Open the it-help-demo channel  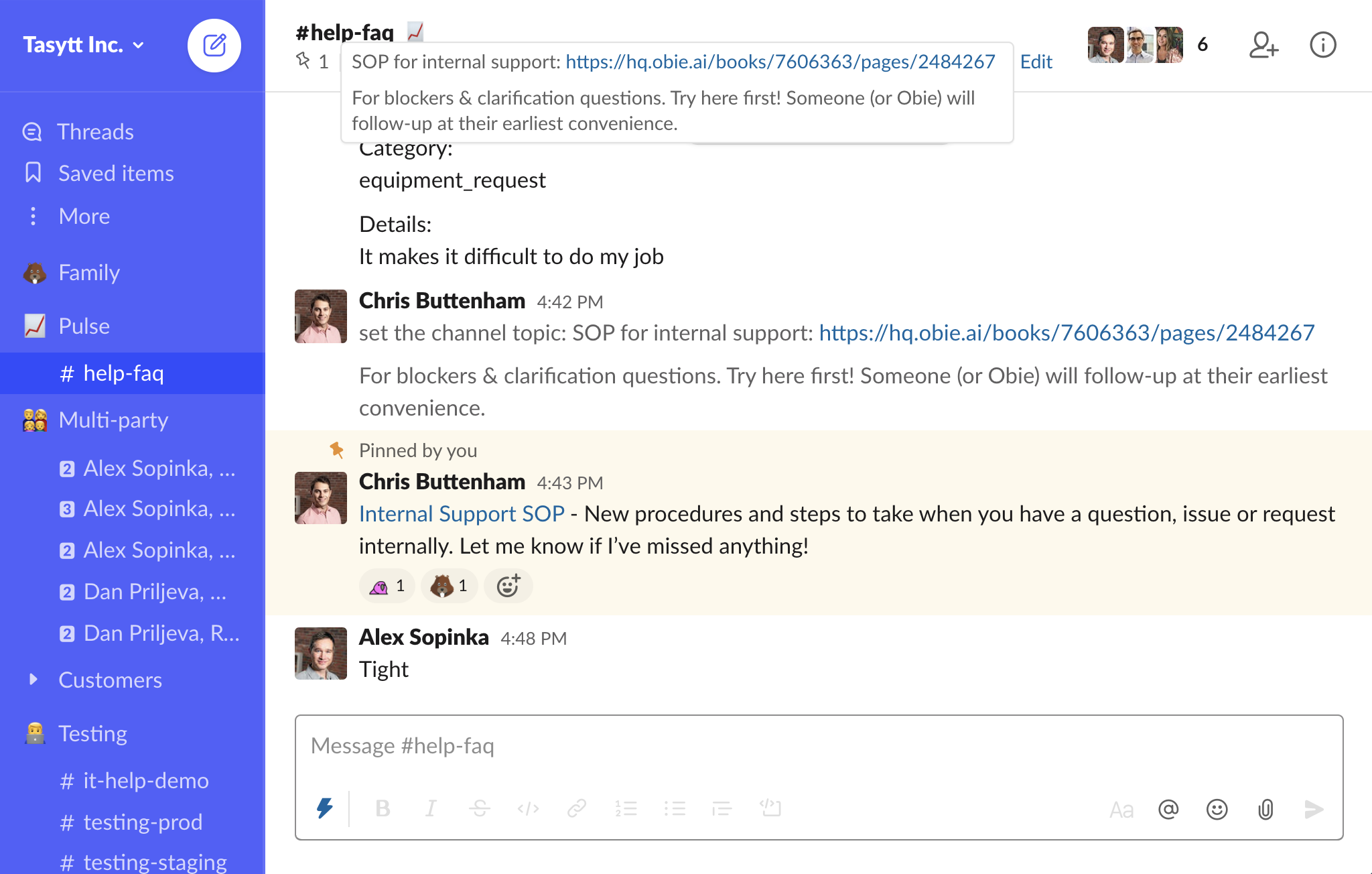click(x=134, y=780)
